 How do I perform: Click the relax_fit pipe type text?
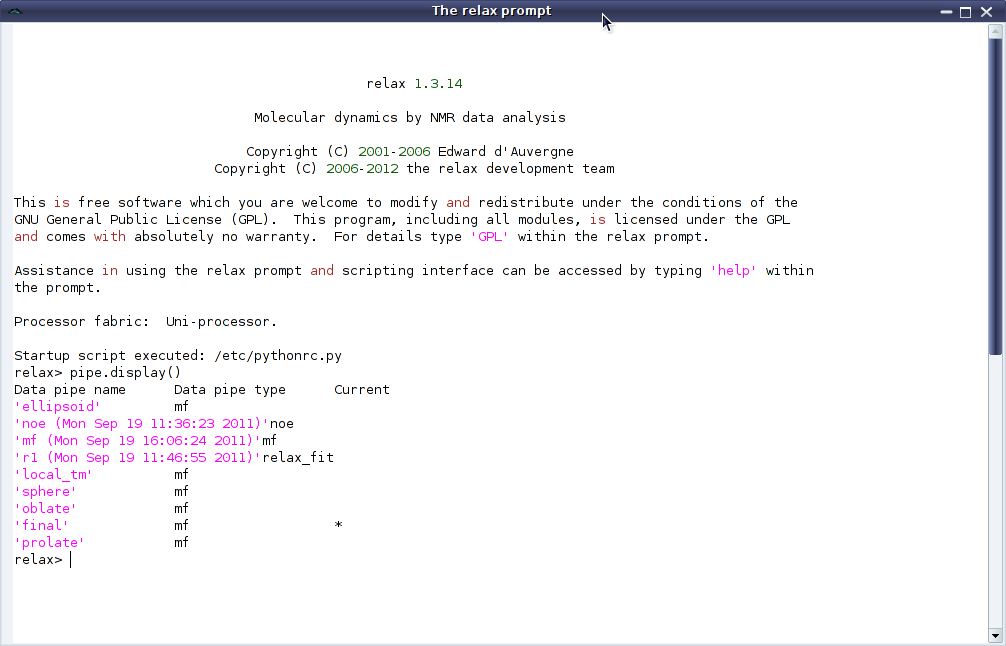tap(298, 458)
